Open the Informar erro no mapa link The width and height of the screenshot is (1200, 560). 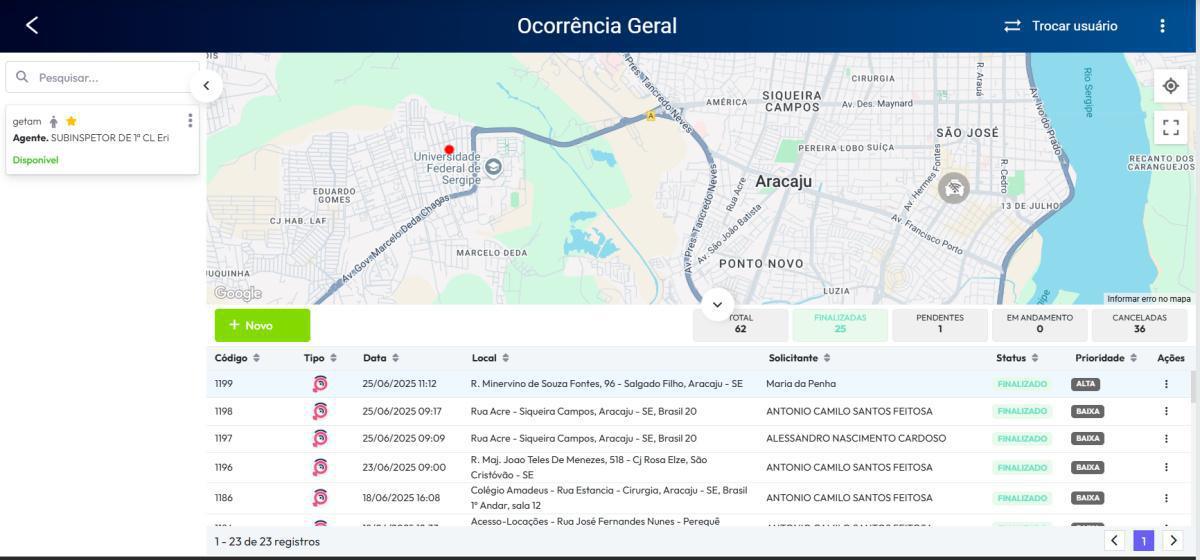1149,299
